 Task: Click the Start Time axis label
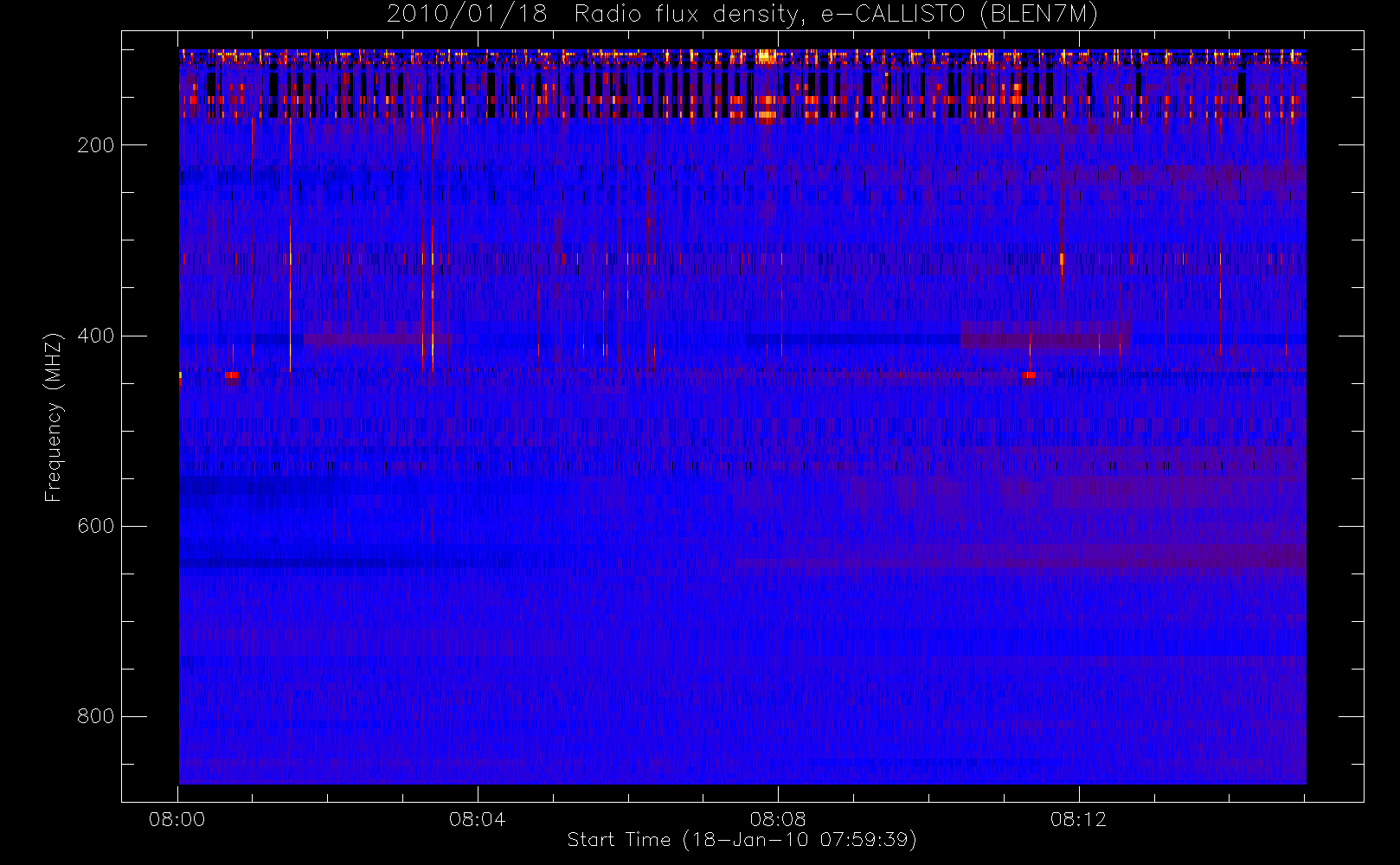click(x=742, y=840)
